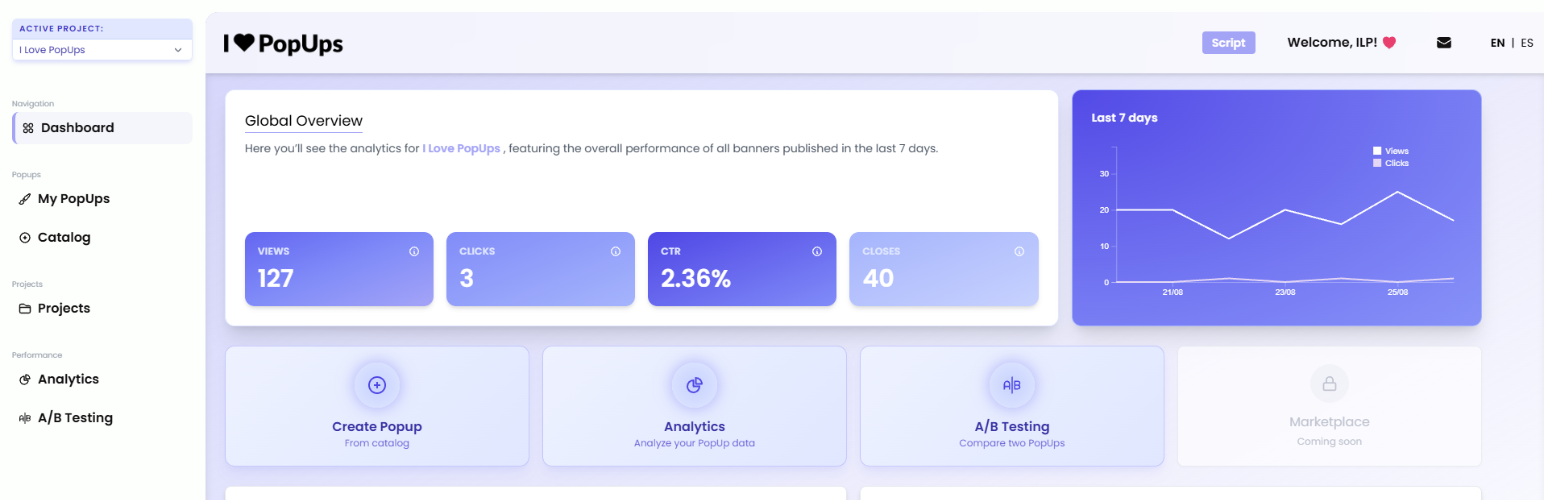Click the Create Popup plus icon
This screenshot has height=500, width=1544.
pyautogui.click(x=377, y=385)
